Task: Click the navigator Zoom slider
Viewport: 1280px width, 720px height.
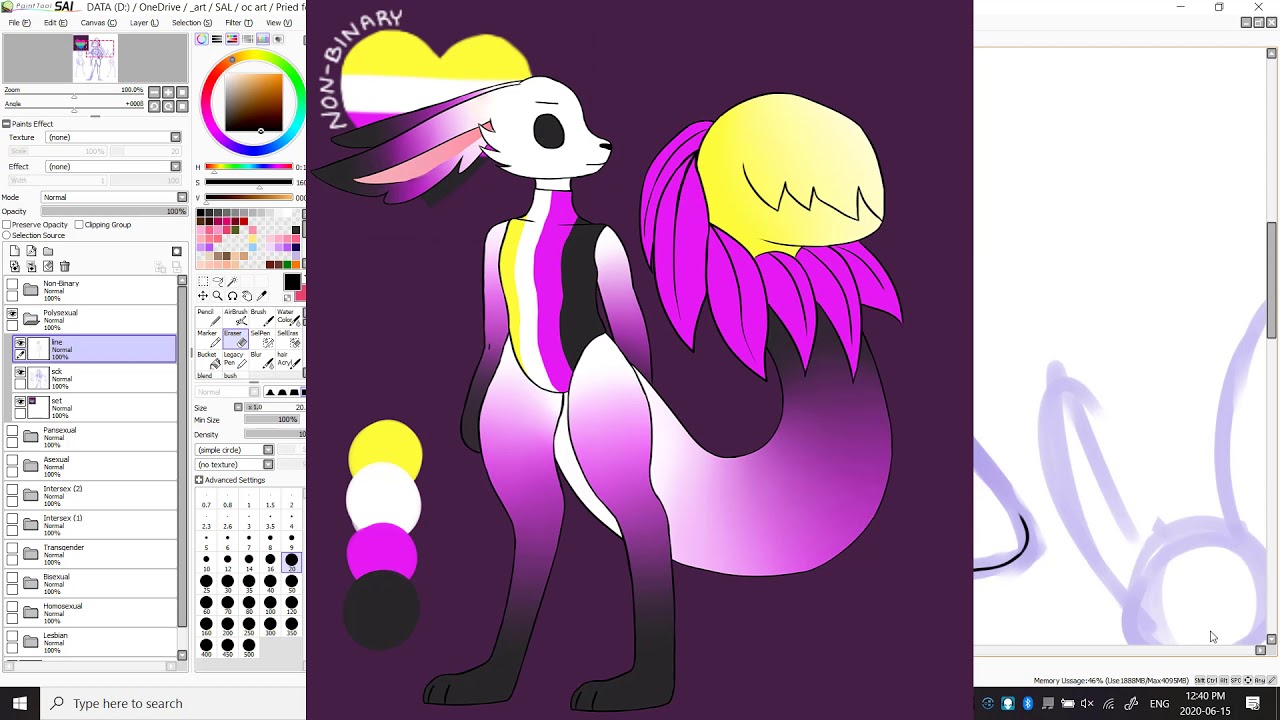Action: click(x=74, y=96)
